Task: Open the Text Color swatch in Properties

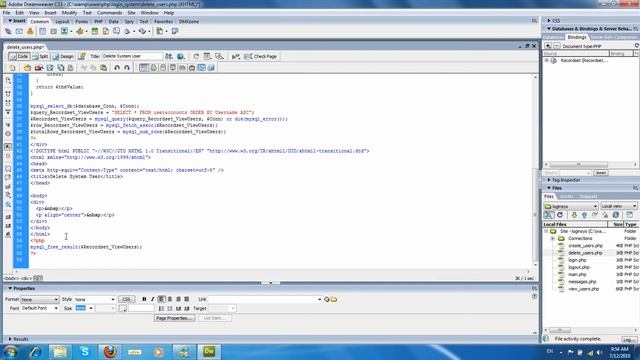Action: point(122,309)
